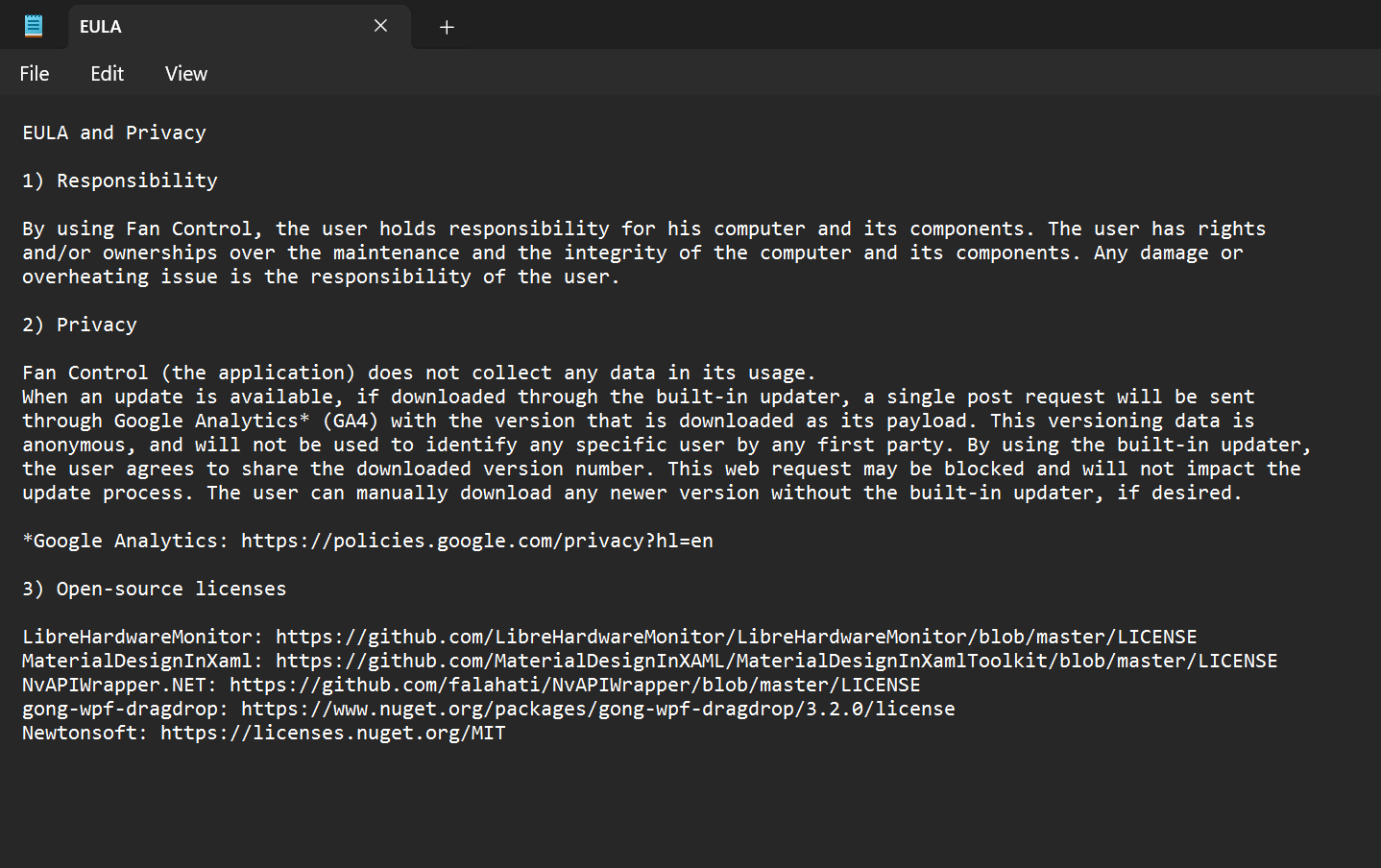Click the LibreHardwareMonitor GitHub license URL

click(x=736, y=637)
